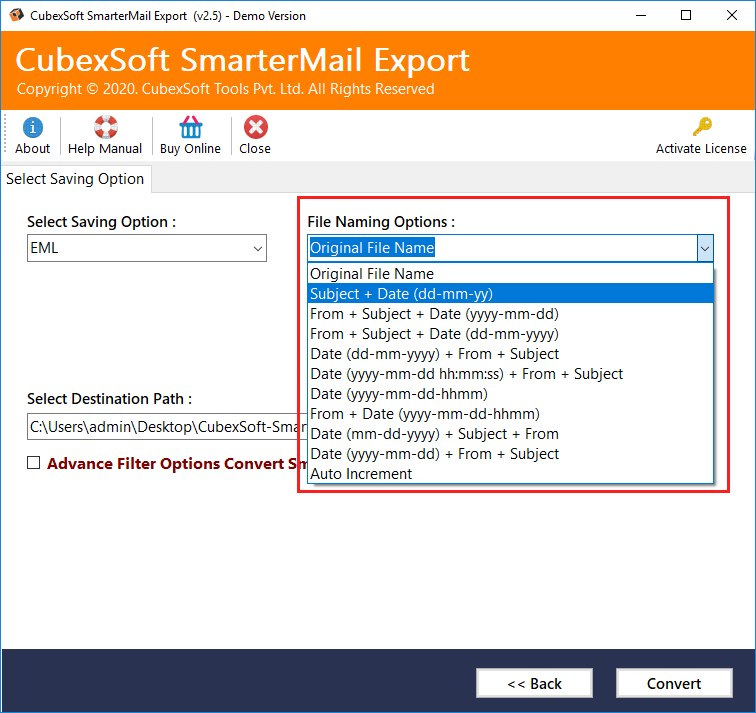Screen dimensions: 756x713
Task: Click the Buy Online basket icon
Action: click(190, 127)
